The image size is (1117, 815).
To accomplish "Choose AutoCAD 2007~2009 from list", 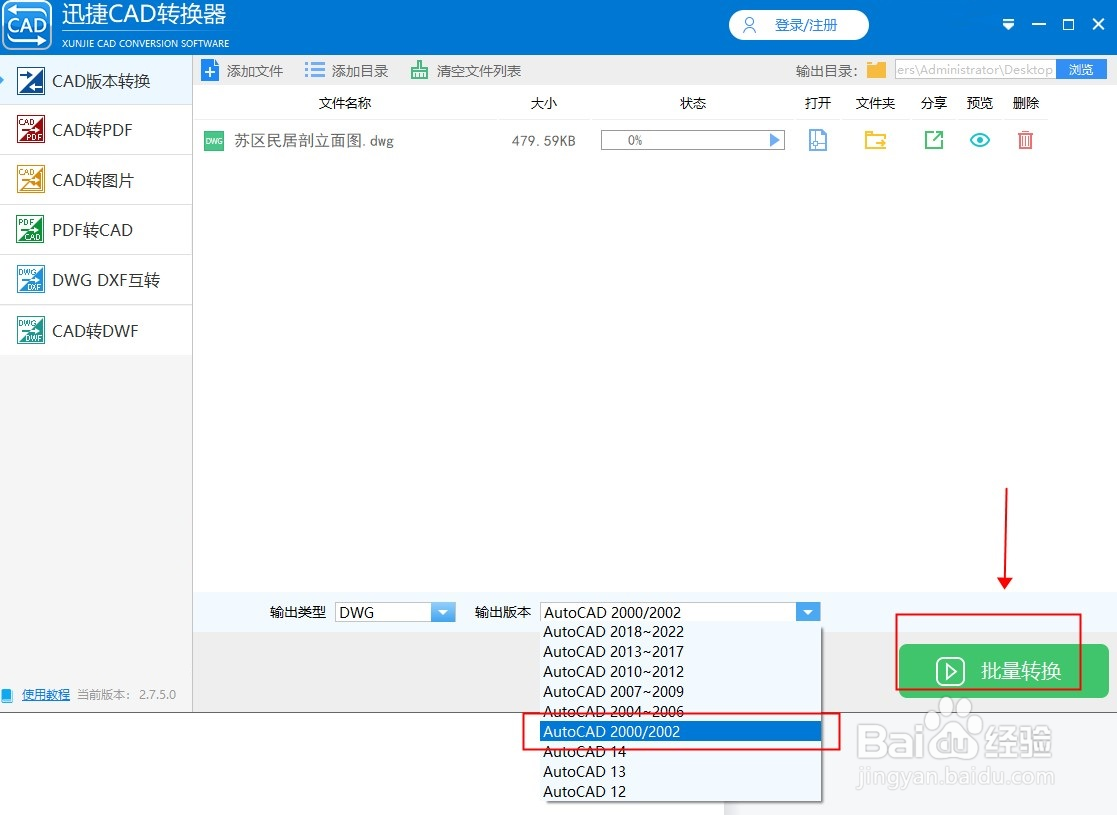I will tap(680, 692).
